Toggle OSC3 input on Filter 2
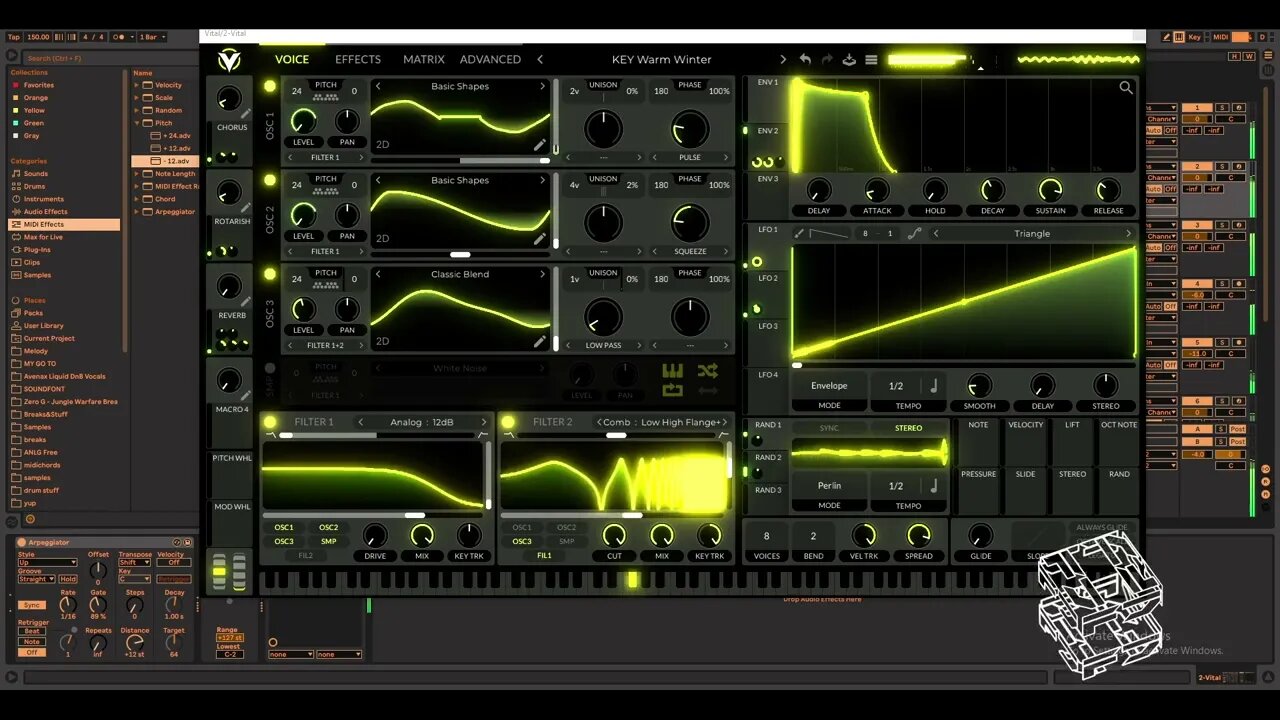 (522, 541)
